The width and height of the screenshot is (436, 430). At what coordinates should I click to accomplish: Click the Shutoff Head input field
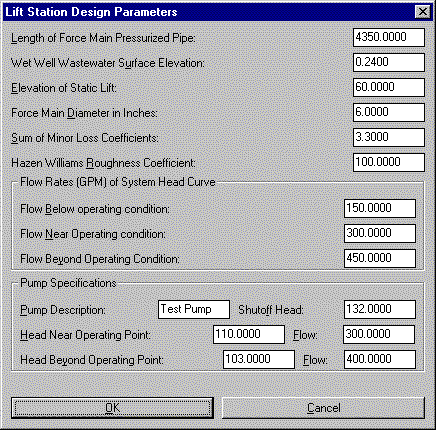[380, 309]
